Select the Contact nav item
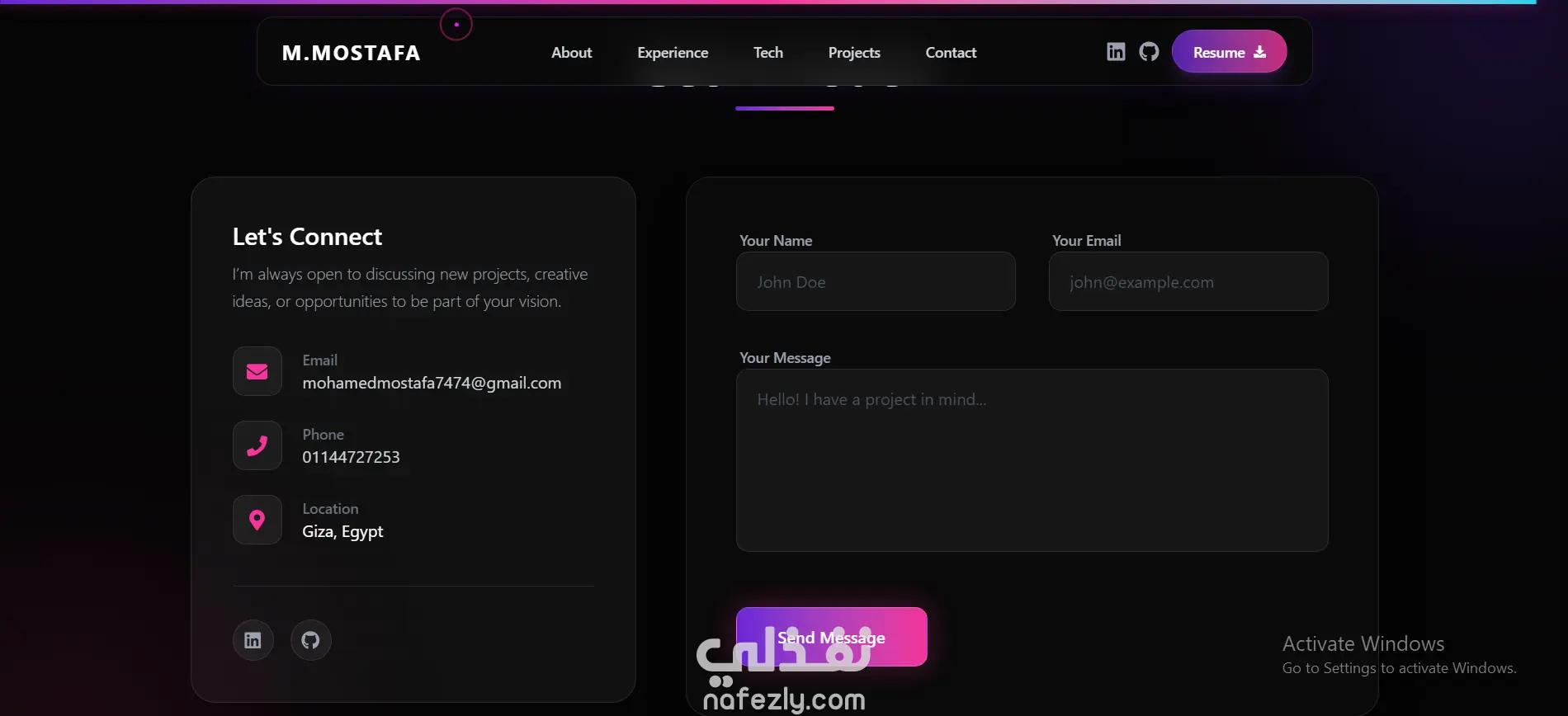 (951, 53)
